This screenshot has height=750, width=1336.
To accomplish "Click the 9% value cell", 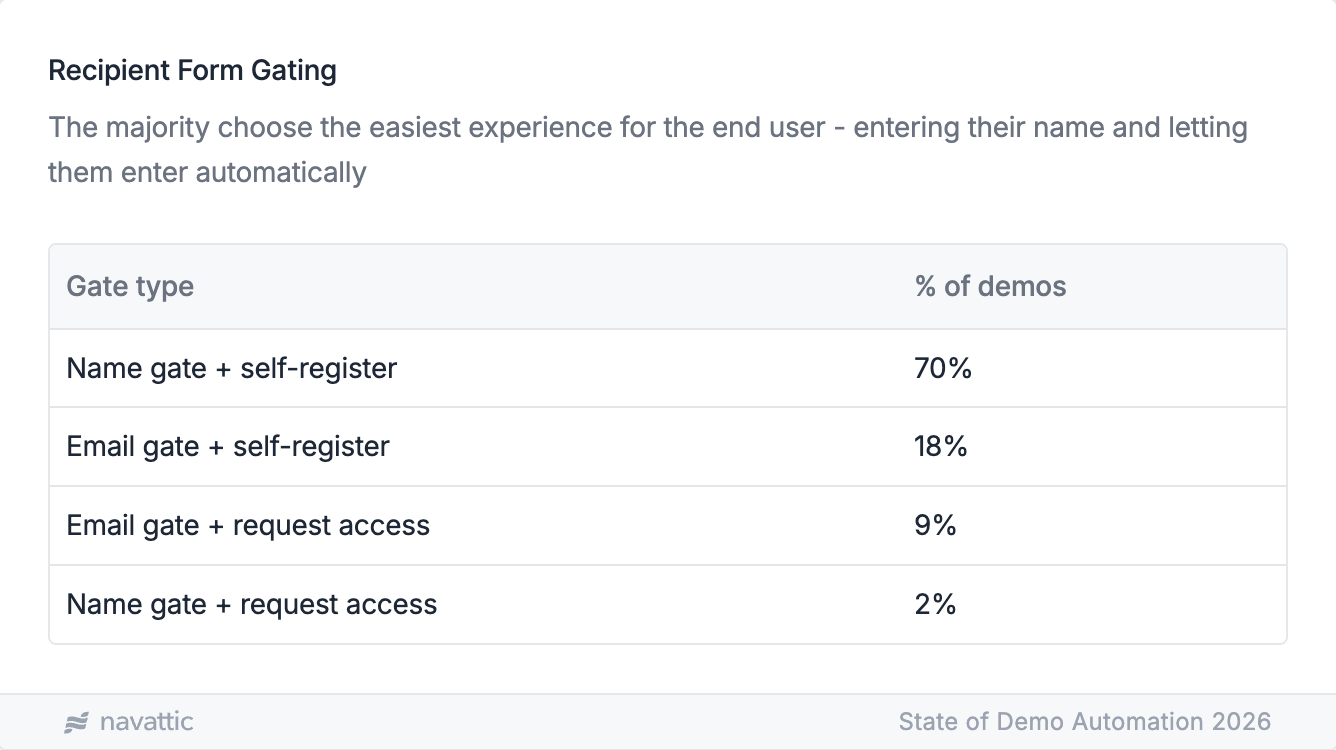I will 935,525.
